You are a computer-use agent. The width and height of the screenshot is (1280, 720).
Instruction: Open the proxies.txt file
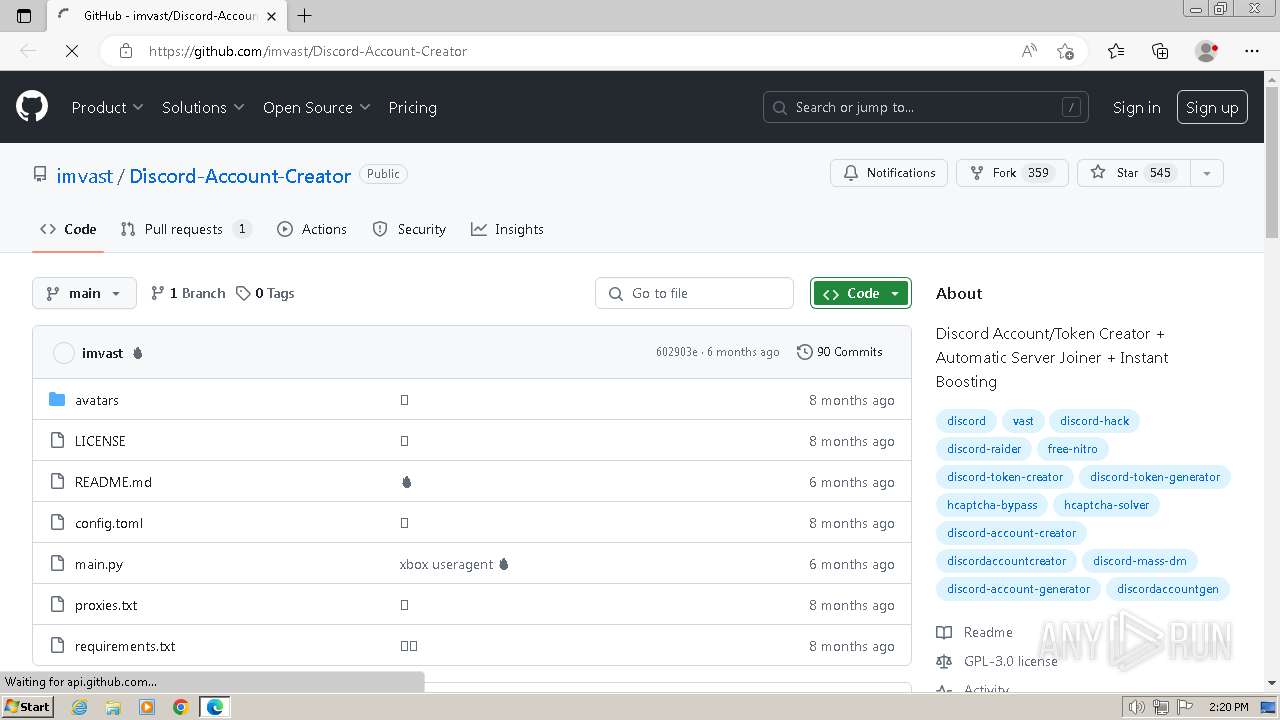pos(106,605)
